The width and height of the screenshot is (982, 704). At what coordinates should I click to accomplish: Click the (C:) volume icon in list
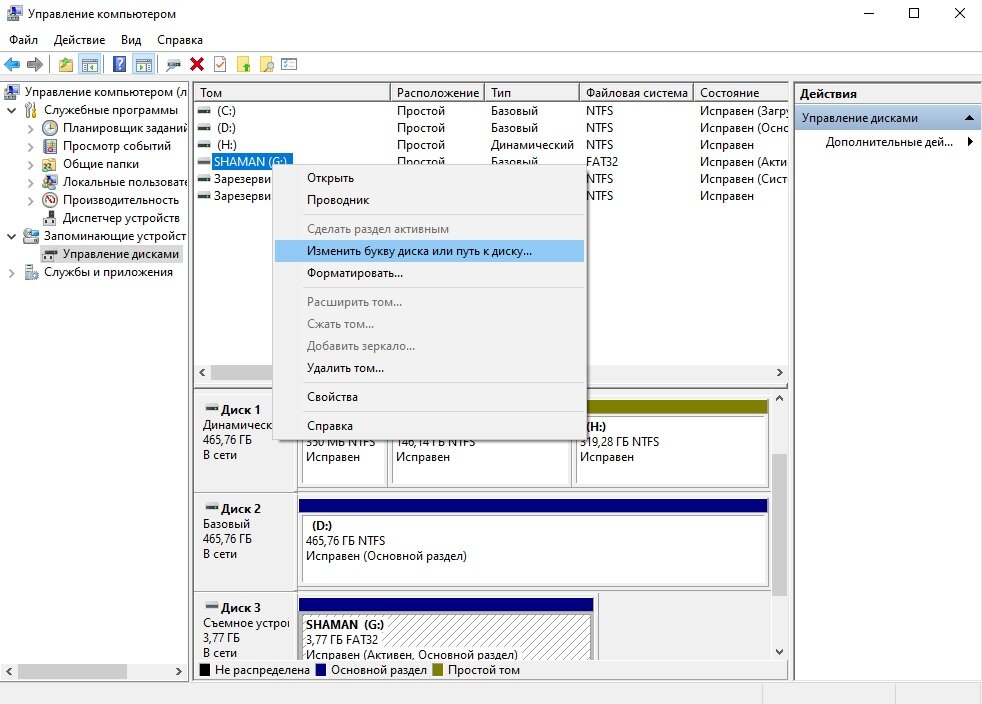(x=204, y=111)
